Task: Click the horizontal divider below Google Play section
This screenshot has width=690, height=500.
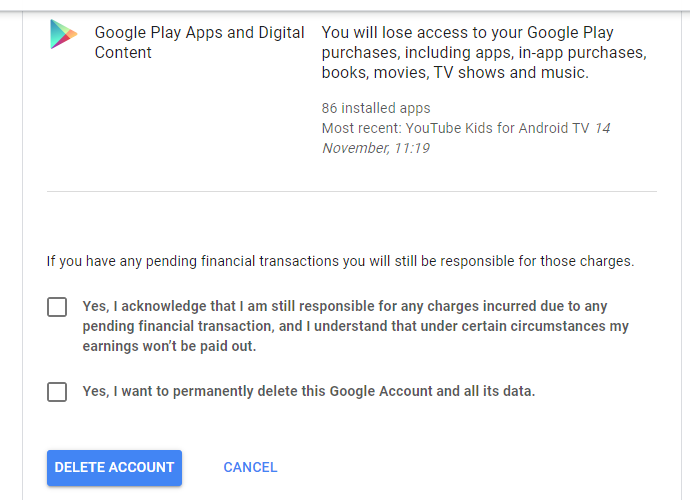Action: click(x=352, y=191)
